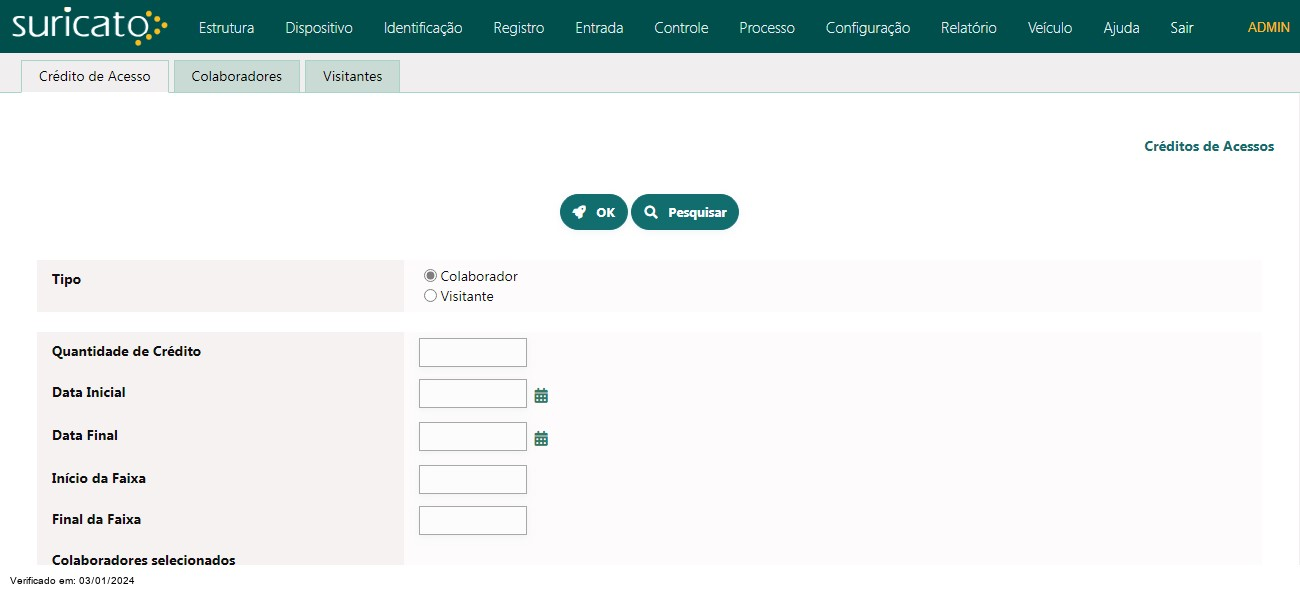1300x595 pixels.
Task: Open the Dispositivo menu
Action: tap(319, 28)
